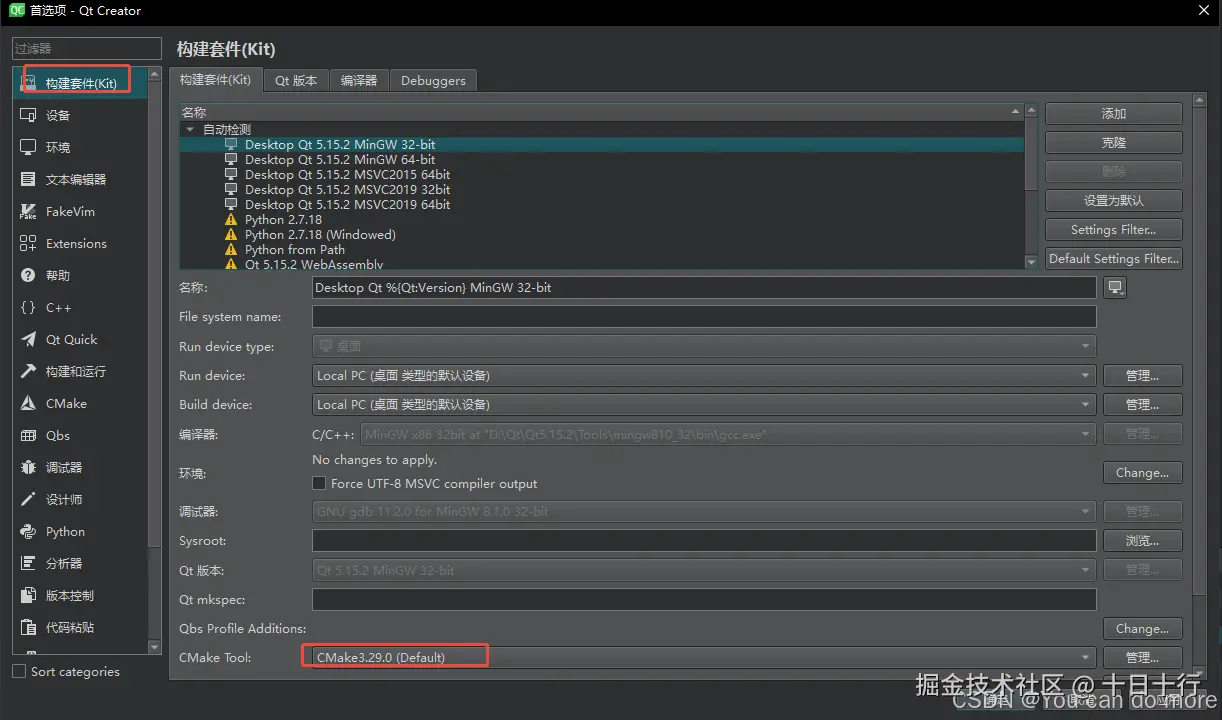Switch to the Debuggers tab
The height and width of the screenshot is (720, 1222).
tap(433, 81)
